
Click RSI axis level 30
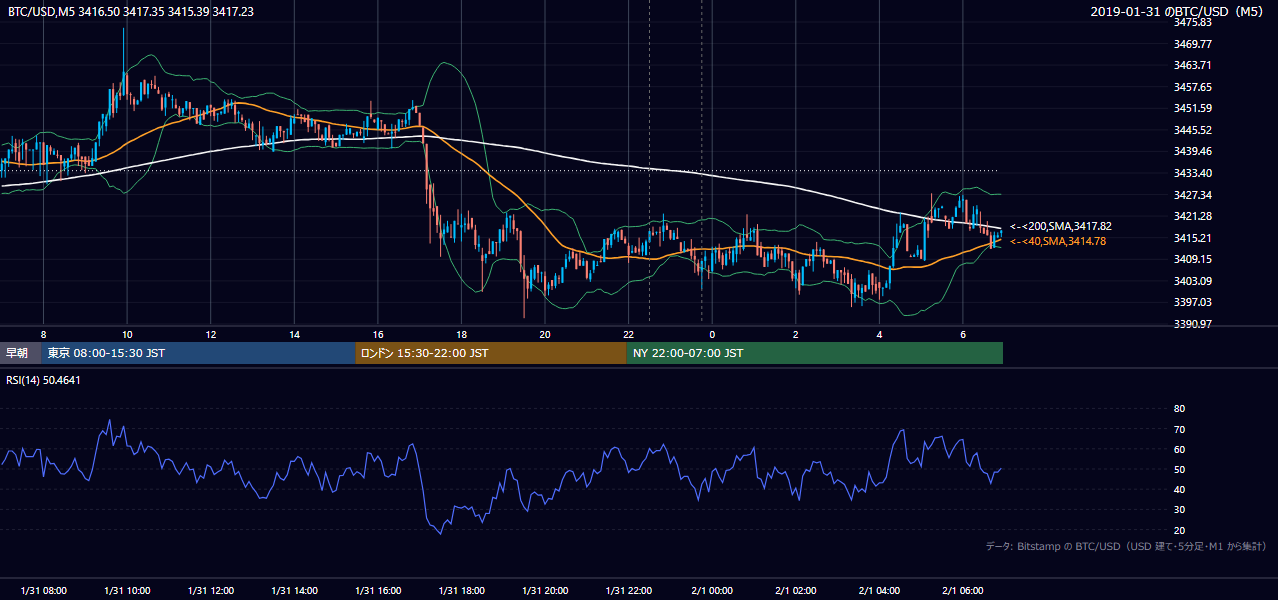click(1179, 510)
